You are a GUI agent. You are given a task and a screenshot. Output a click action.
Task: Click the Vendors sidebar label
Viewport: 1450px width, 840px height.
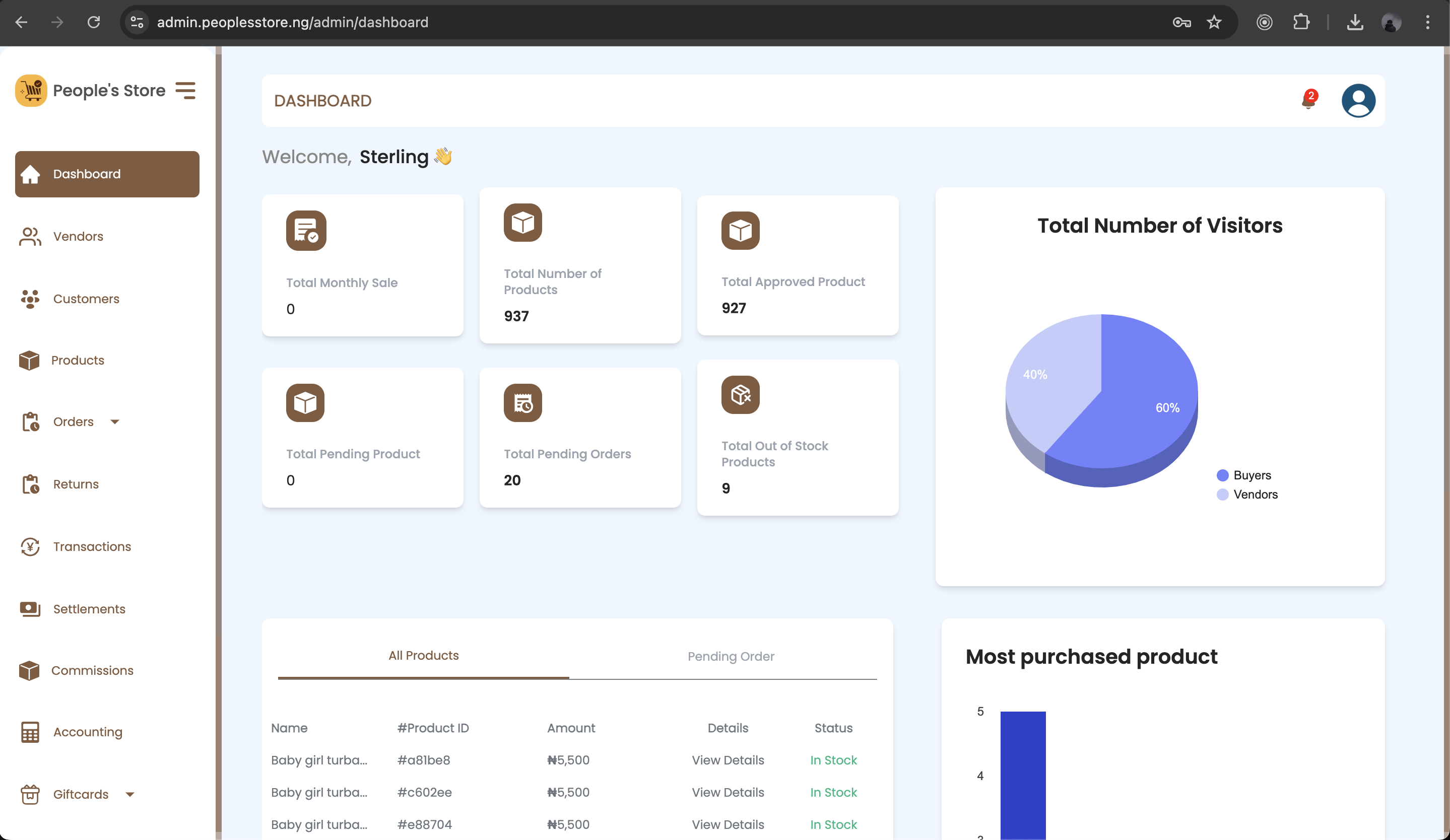(78, 236)
